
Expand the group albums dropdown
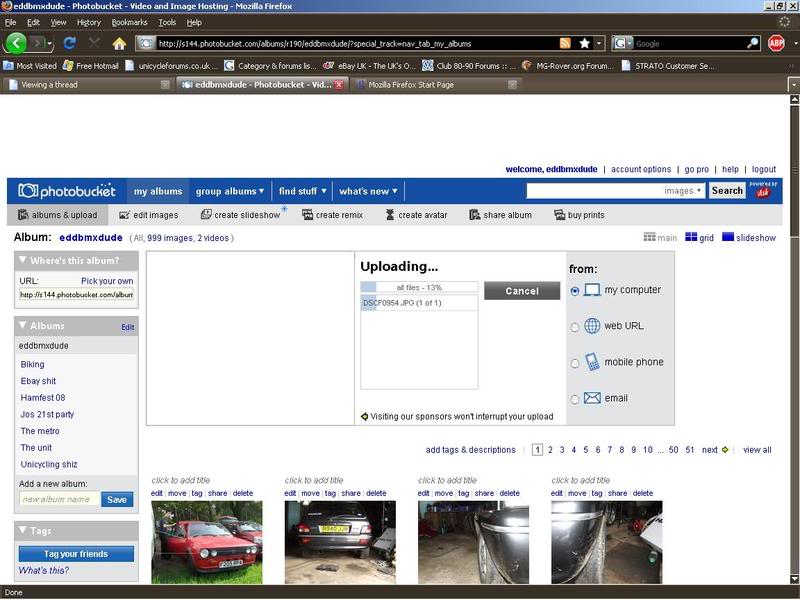pyautogui.click(x=230, y=191)
